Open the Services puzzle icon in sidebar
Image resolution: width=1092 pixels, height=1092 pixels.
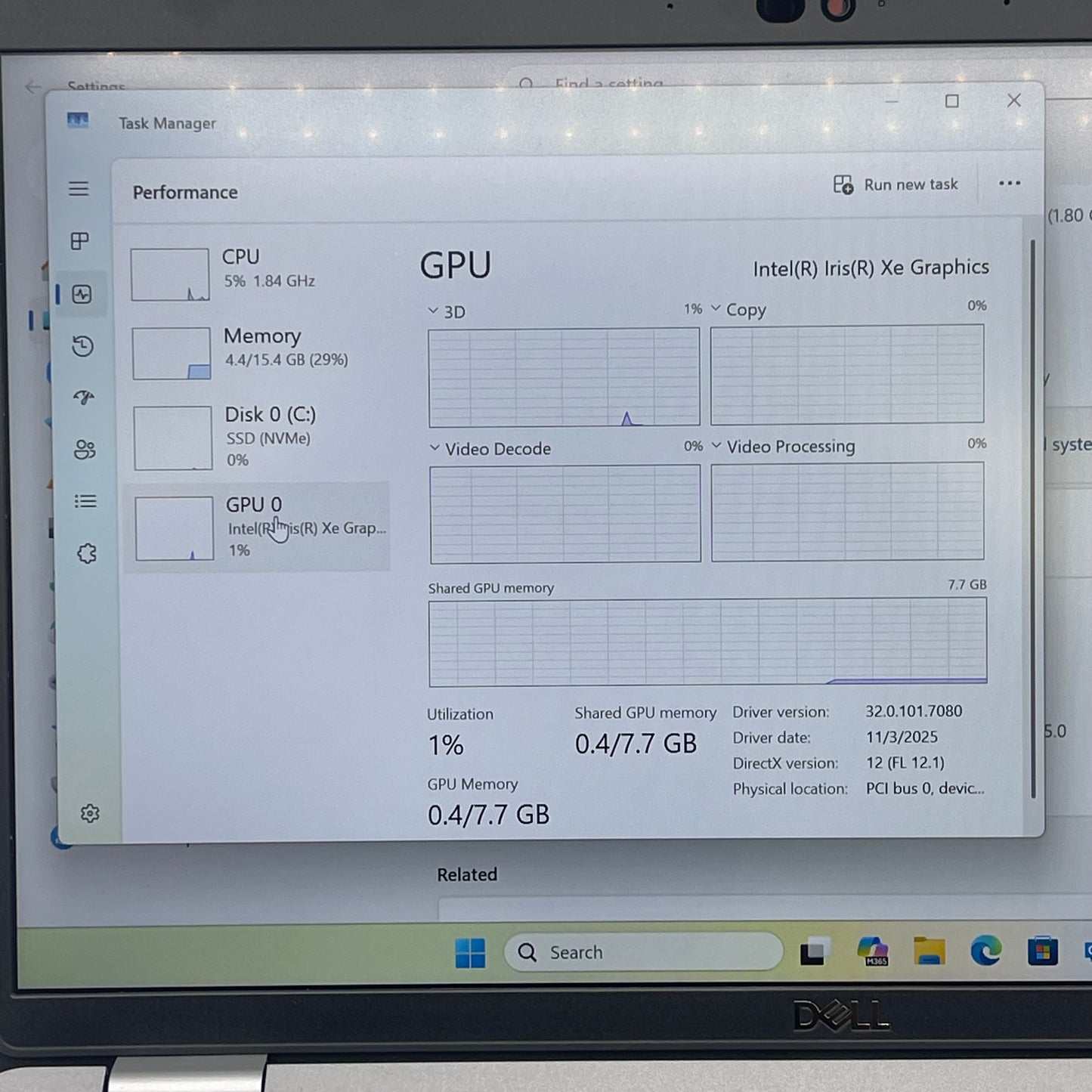click(87, 553)
